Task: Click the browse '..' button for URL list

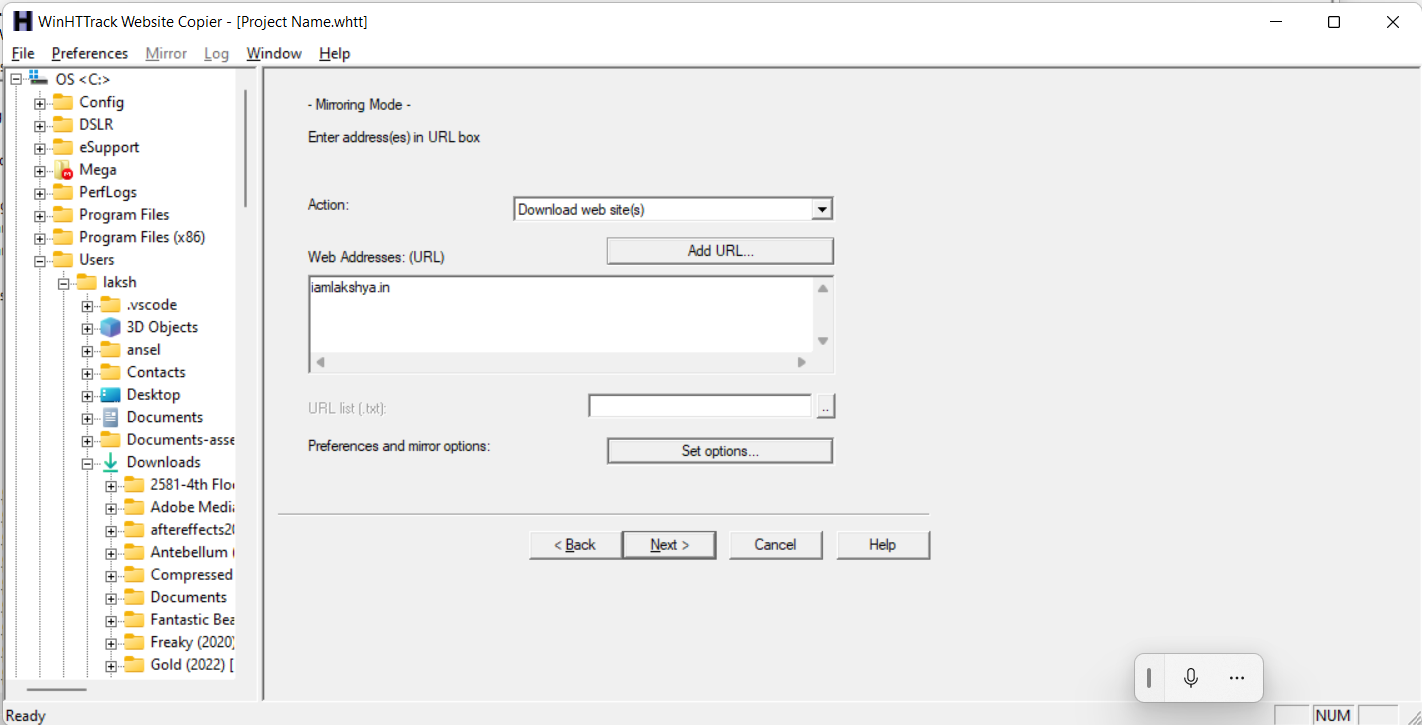Action: pyautogui.click(x=826, y=406)
